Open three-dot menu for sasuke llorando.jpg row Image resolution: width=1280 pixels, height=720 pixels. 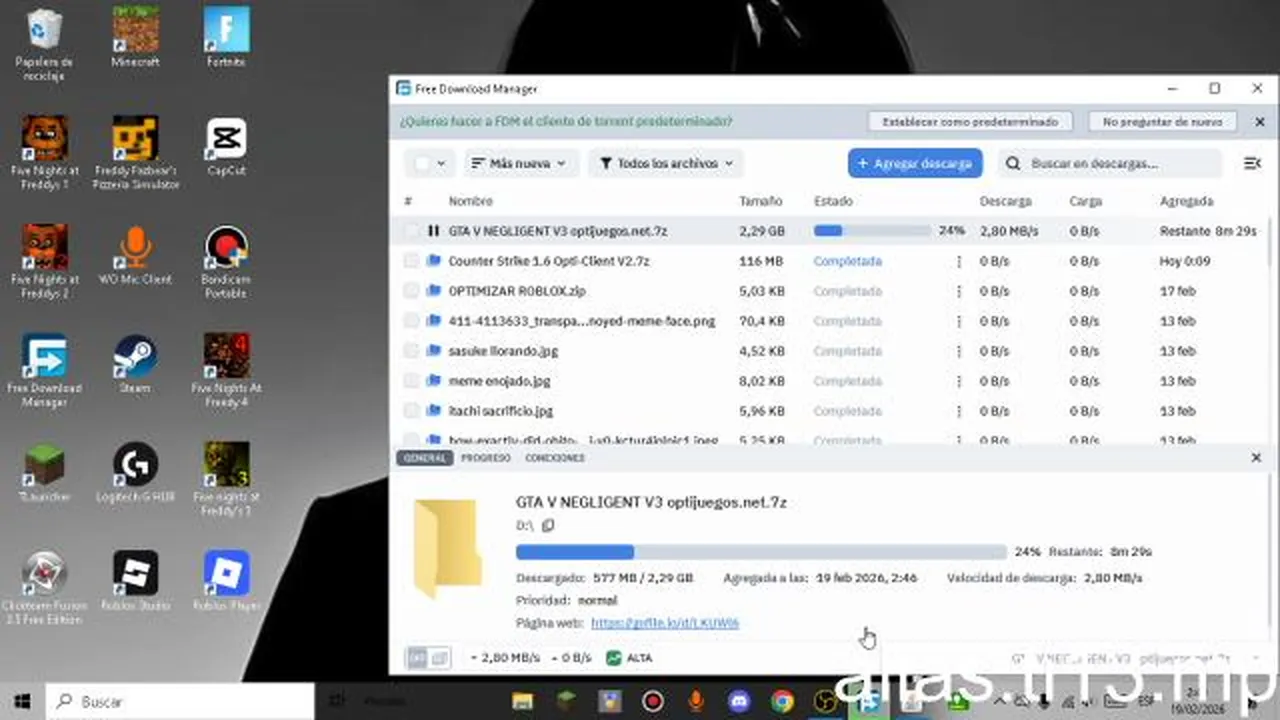click(959, 351)
